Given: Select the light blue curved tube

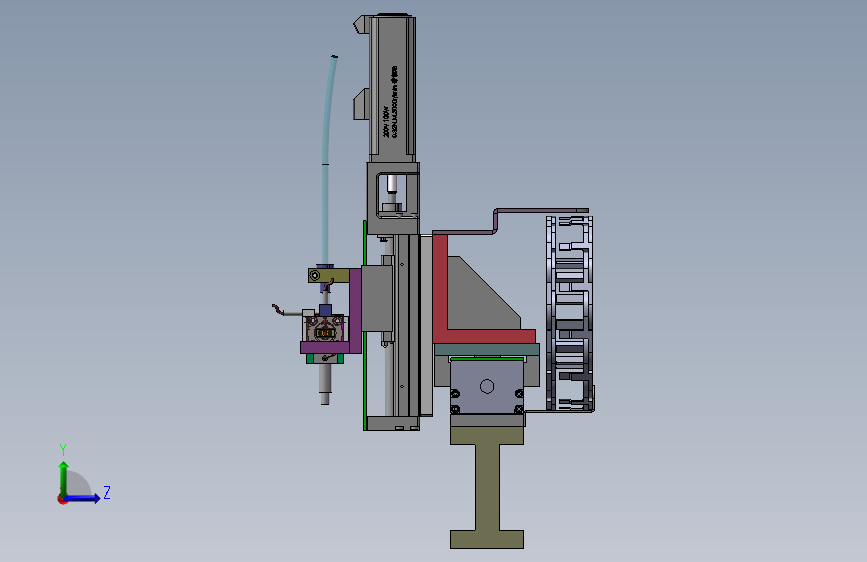Looking at the screenshot, I should pos(328,160).
